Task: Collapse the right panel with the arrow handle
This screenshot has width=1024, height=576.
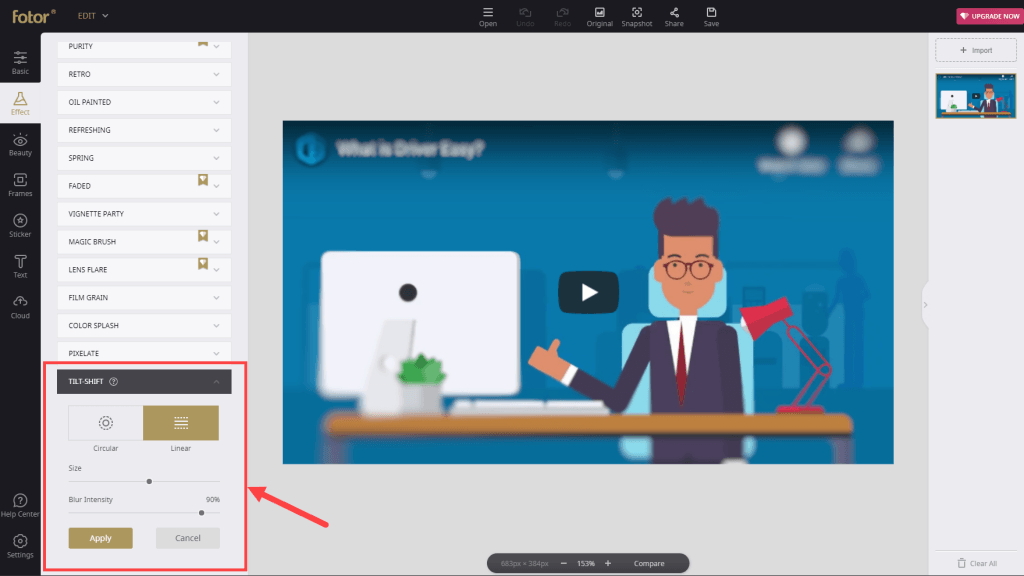Action: click(x=925, y=305)
